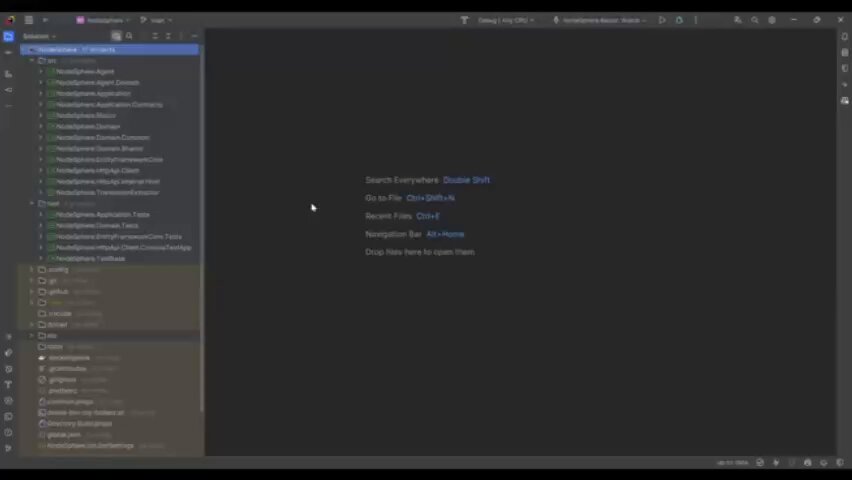The image size is (852, 480).
Task: Select NodeSphere.TestBase project
Action: pos(91,259)
